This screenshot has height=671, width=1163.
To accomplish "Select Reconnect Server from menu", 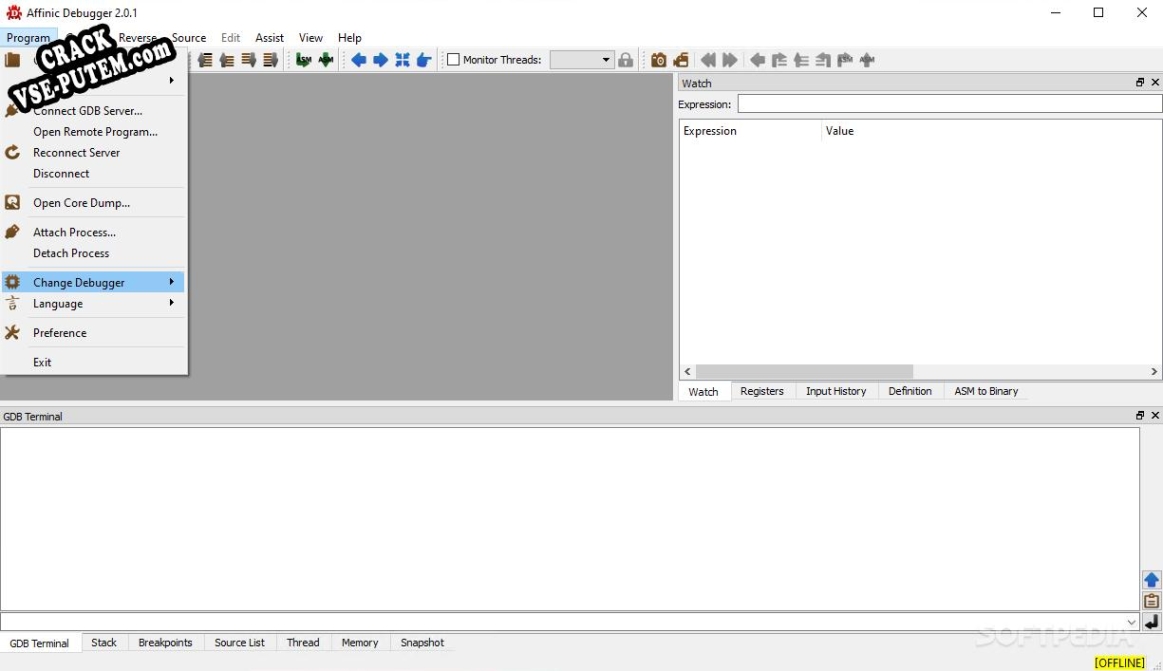I will tap(93, 152).
